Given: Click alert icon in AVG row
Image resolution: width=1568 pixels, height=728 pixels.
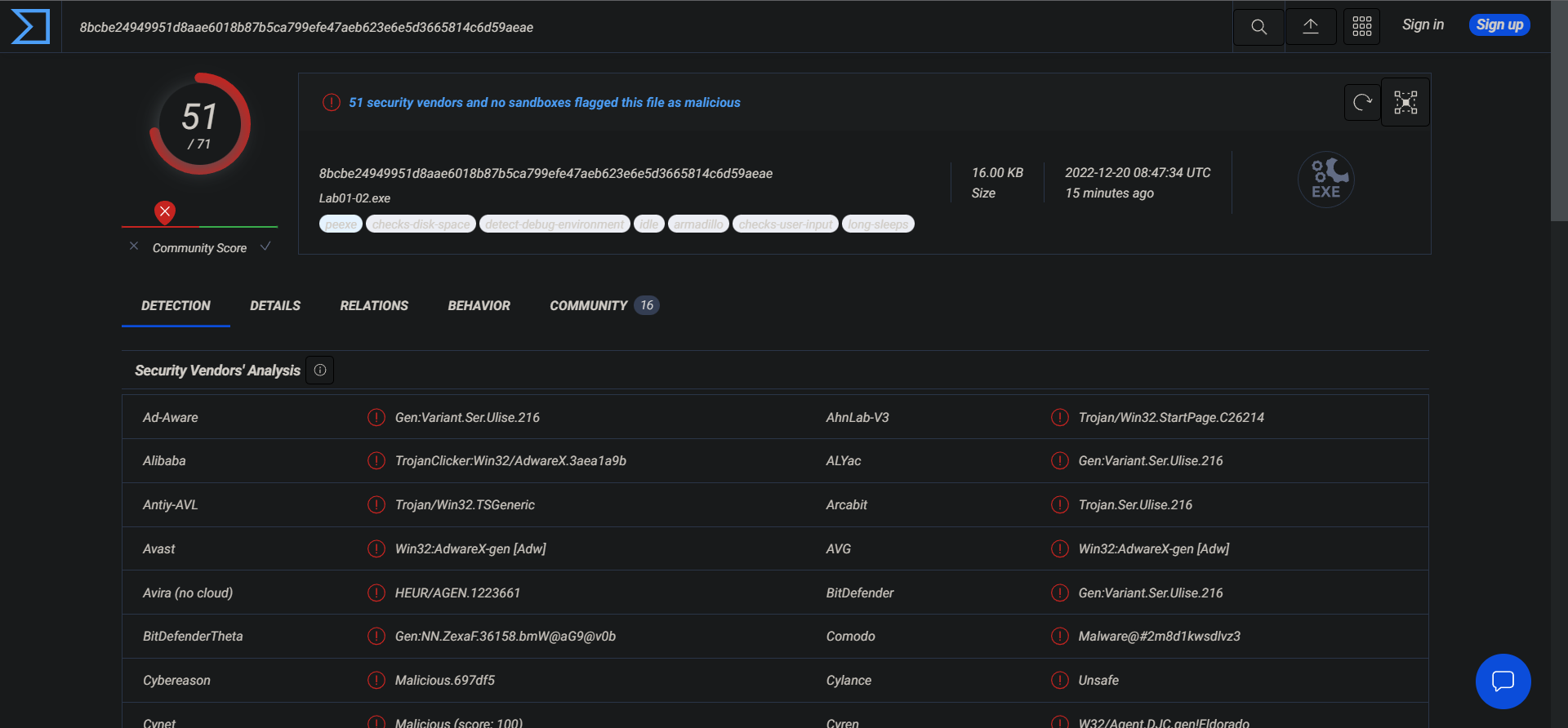Looking at the screenshot, I should pyautogui.click(x=1060, y=548).
